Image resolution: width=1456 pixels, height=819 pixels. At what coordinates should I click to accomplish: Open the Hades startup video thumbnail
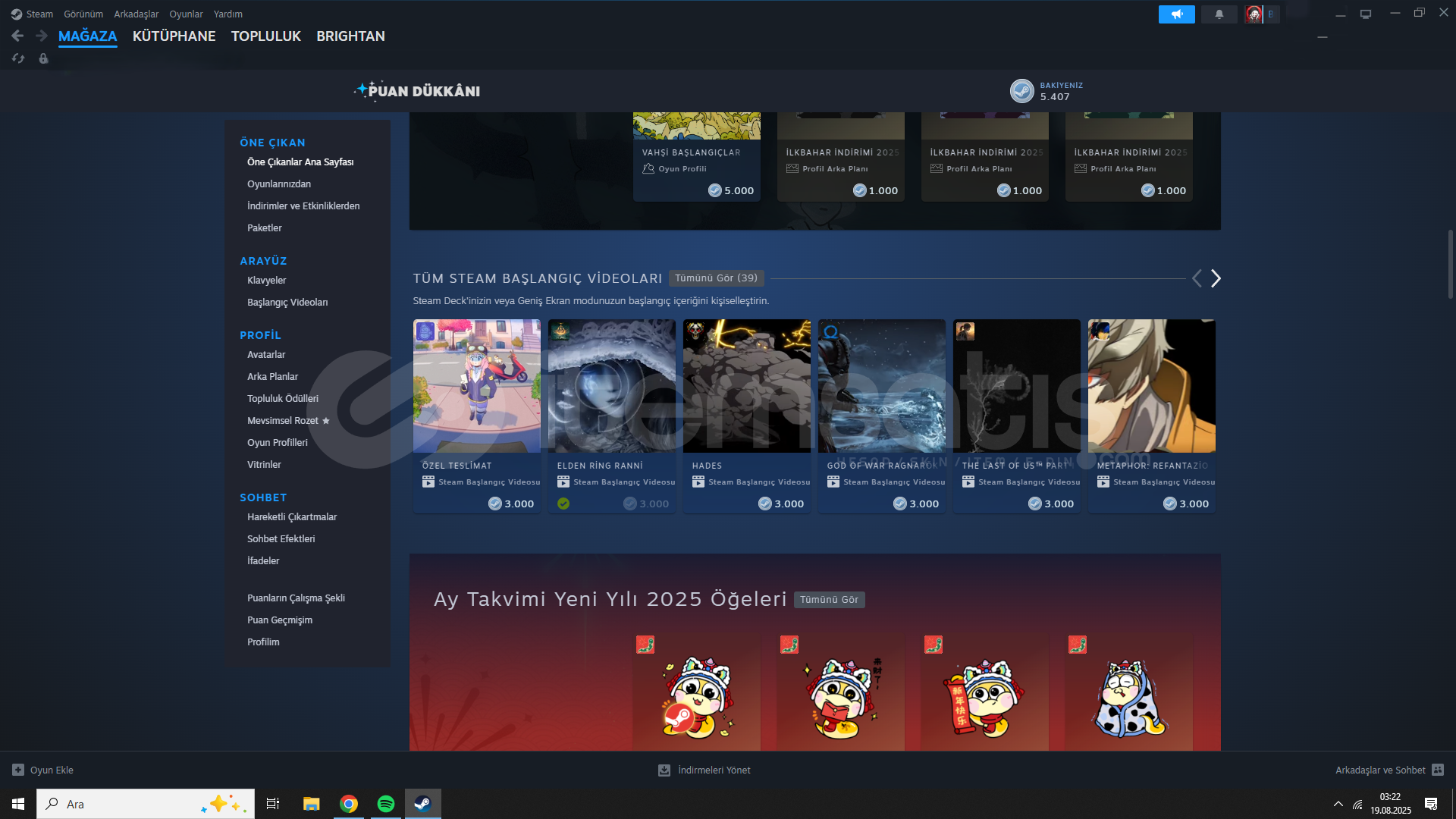point(747,386)
